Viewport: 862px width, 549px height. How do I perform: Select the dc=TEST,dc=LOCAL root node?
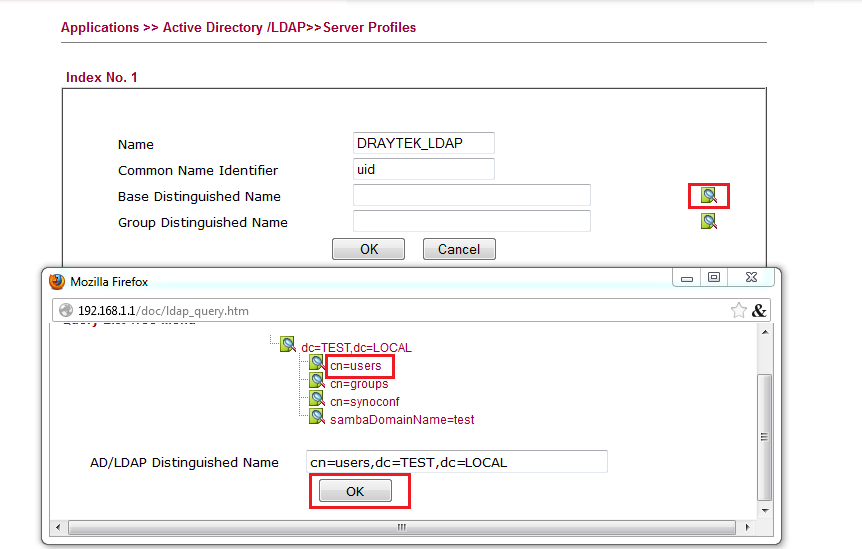[x=356, y=348]
